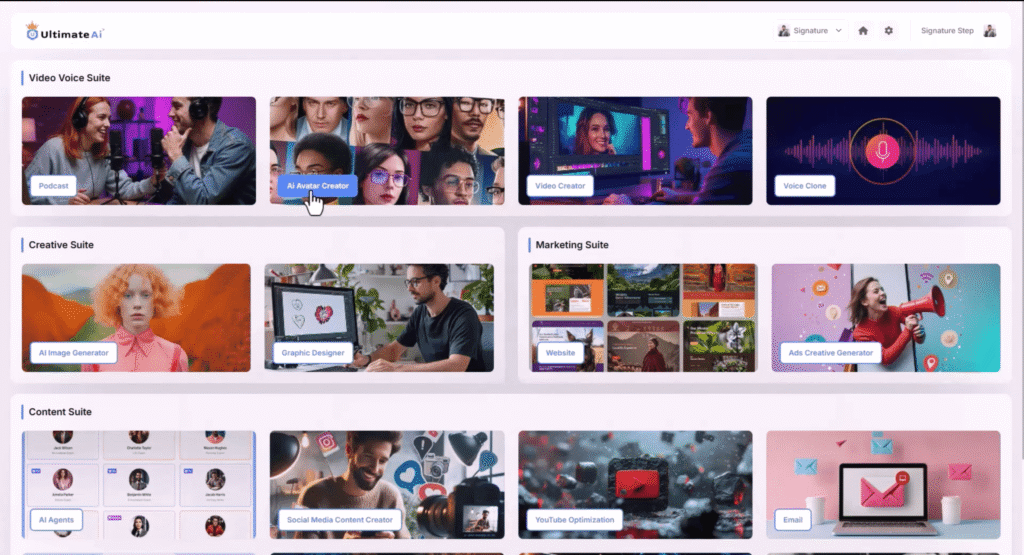The width and height of the screenshot is (1024, 555).
Task: Launch the Graphic Designer tool
Action: tap(315, 353)
